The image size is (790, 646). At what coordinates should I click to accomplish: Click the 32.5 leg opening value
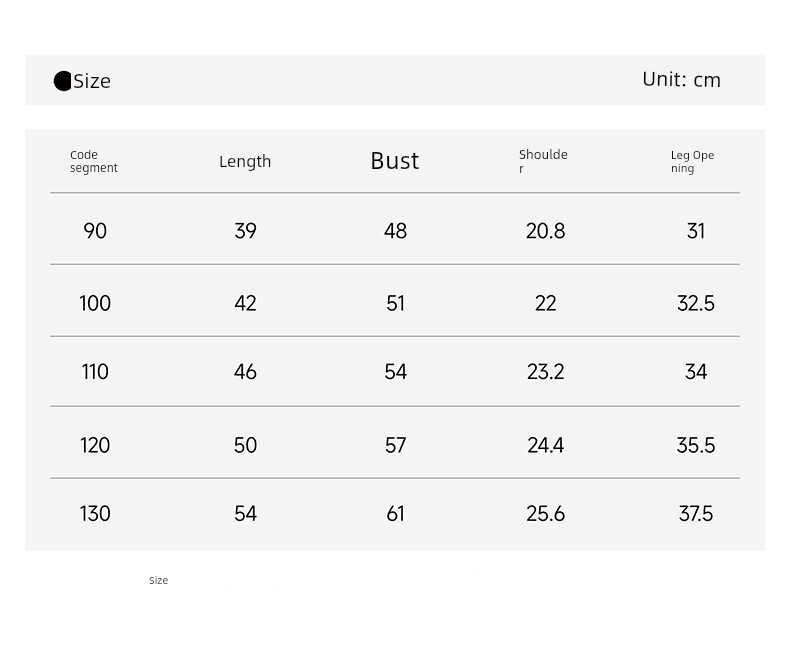click(696, 303)
